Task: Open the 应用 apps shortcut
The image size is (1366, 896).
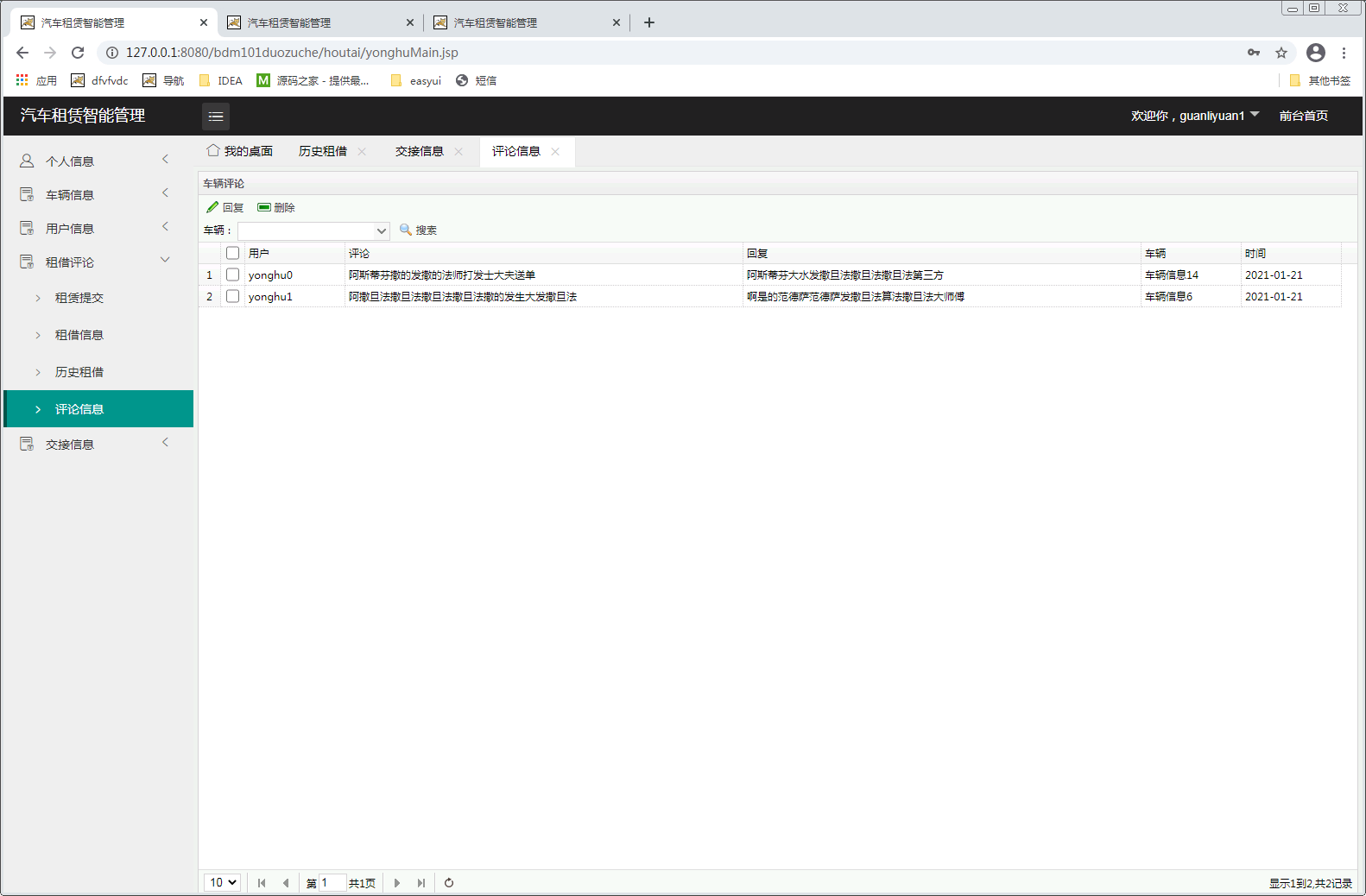Action: pyautogui.click(x=36, y=80)
